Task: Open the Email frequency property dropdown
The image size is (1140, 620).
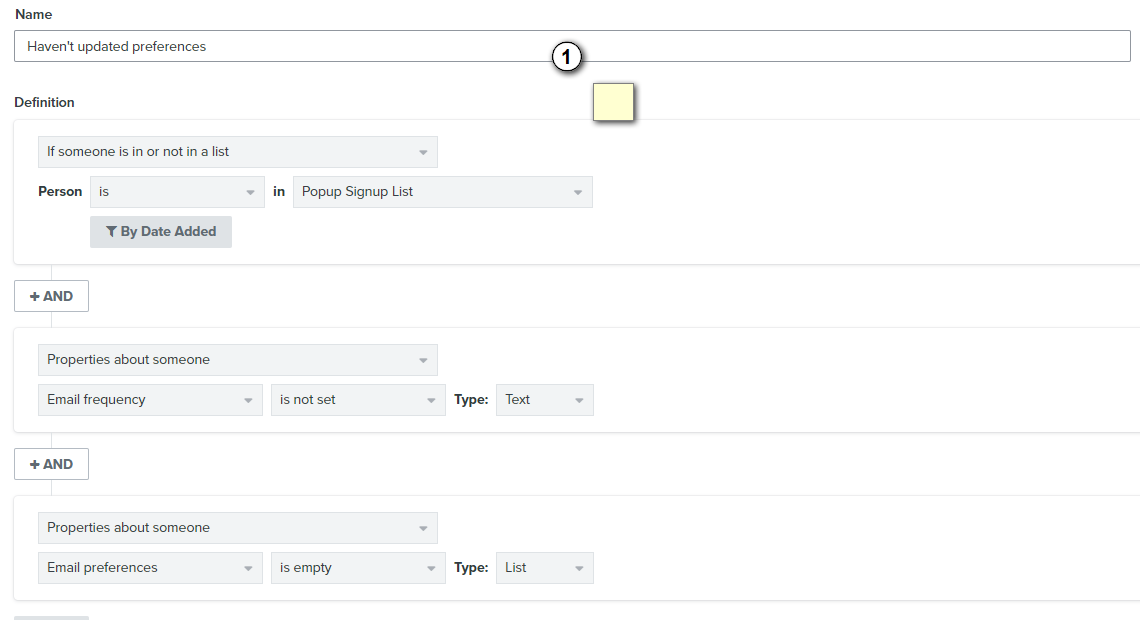Action: [150, 400]
